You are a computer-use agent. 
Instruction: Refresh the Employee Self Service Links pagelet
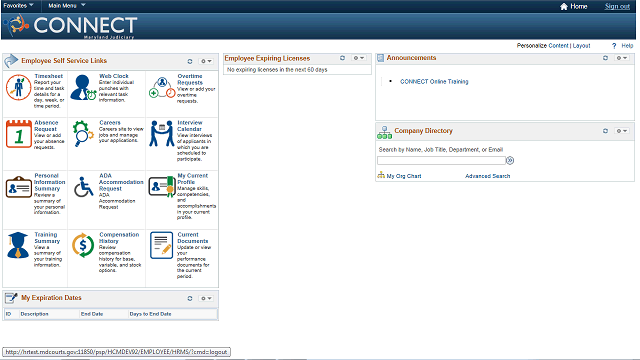click(x=190, y=61)
